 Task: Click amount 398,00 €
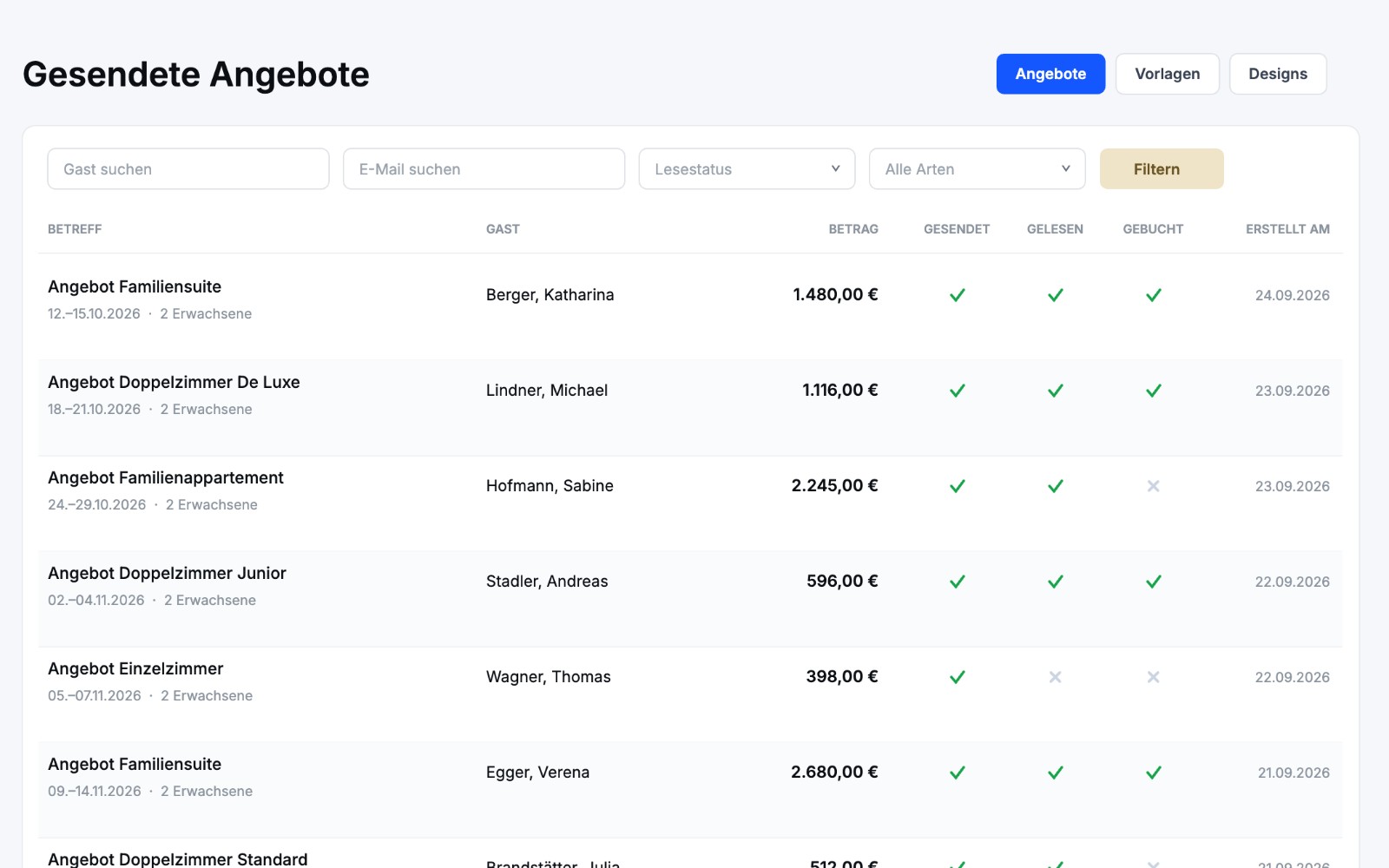842,677
